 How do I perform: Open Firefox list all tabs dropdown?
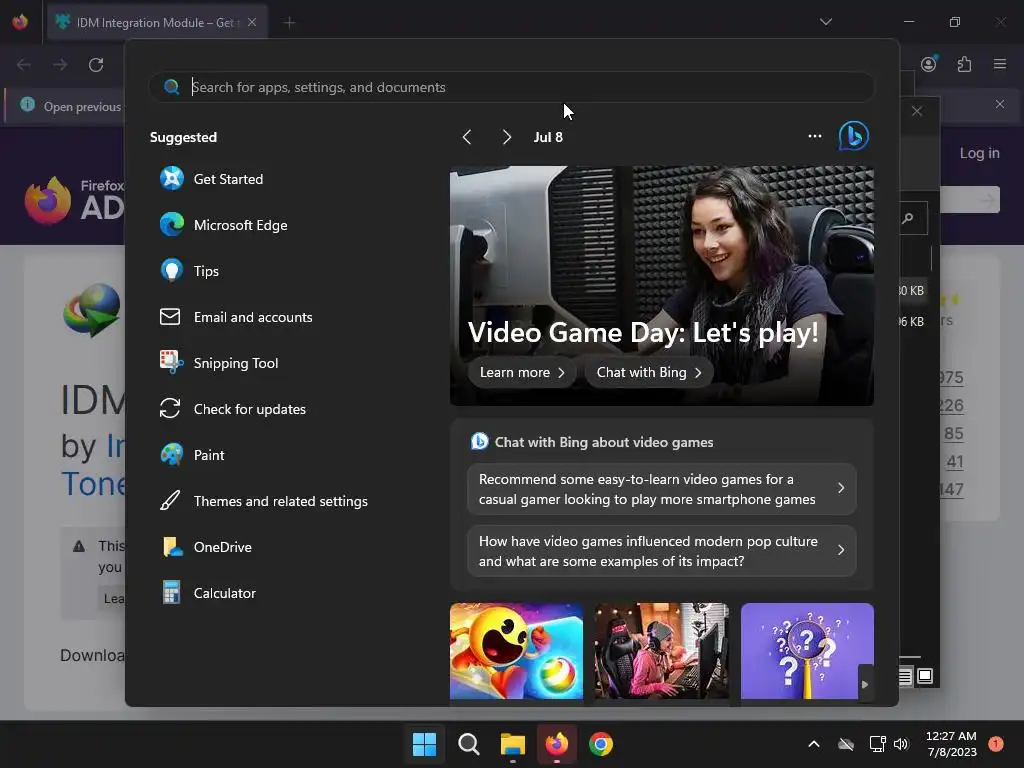pyautogui.click(x=825, y=22)
